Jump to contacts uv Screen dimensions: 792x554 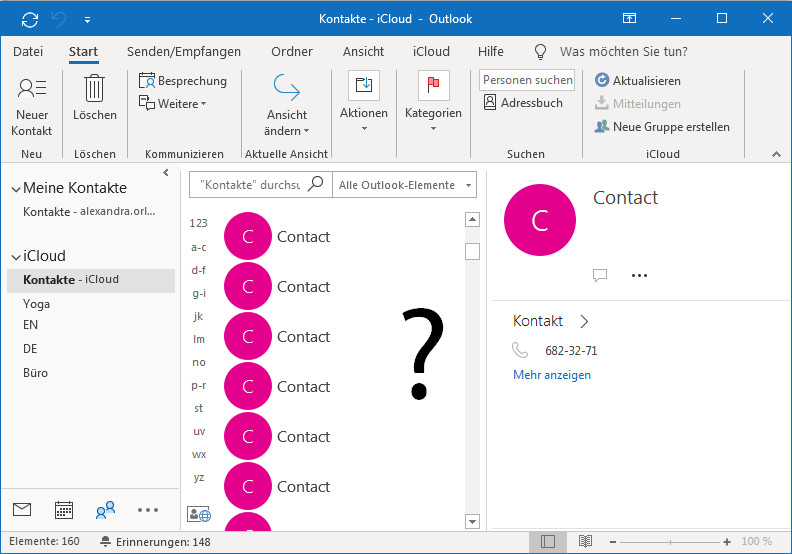tap(199, 432)
